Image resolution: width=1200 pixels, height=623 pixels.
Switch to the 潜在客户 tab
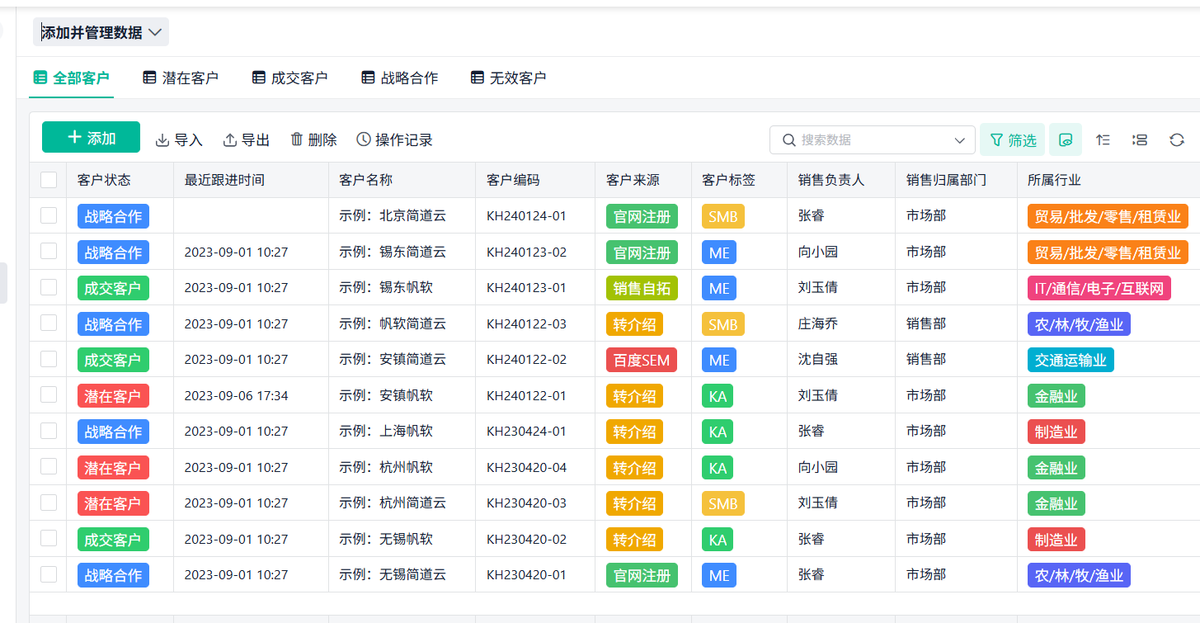(180, 78)
